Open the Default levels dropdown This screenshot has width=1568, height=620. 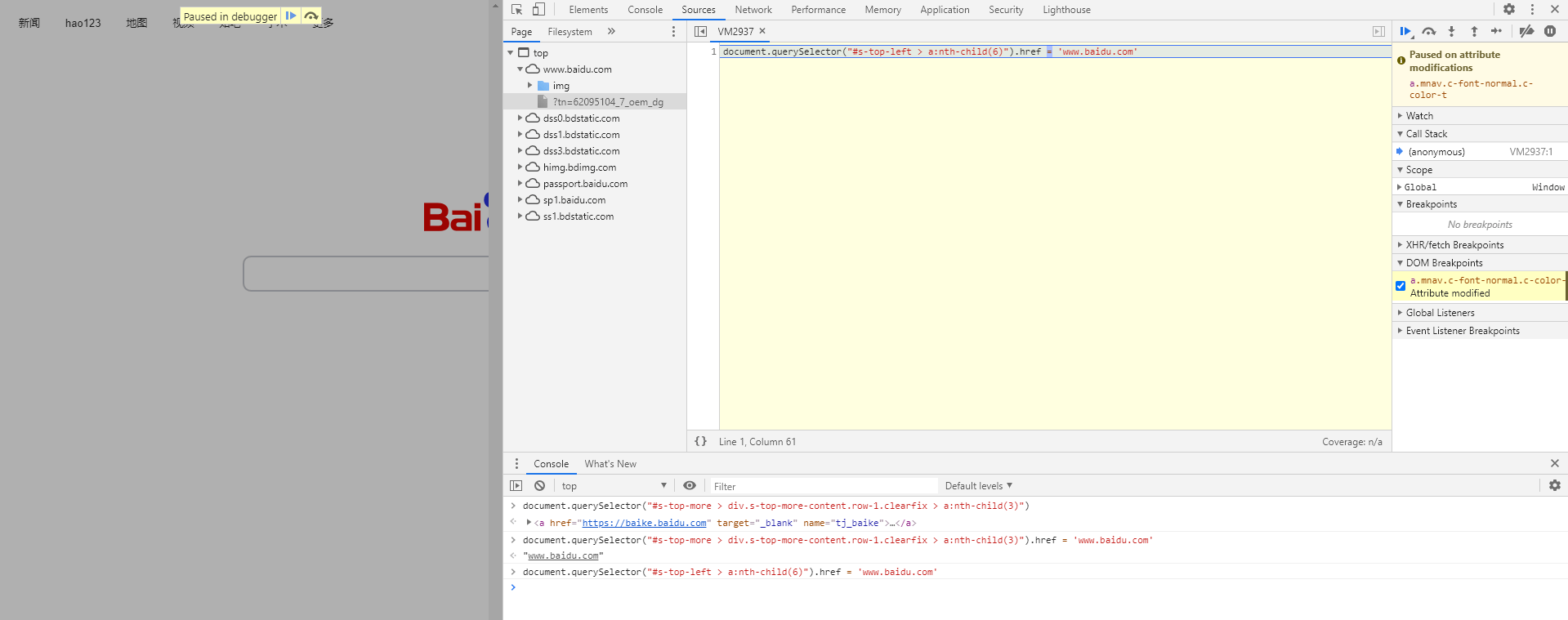(978, 485)
